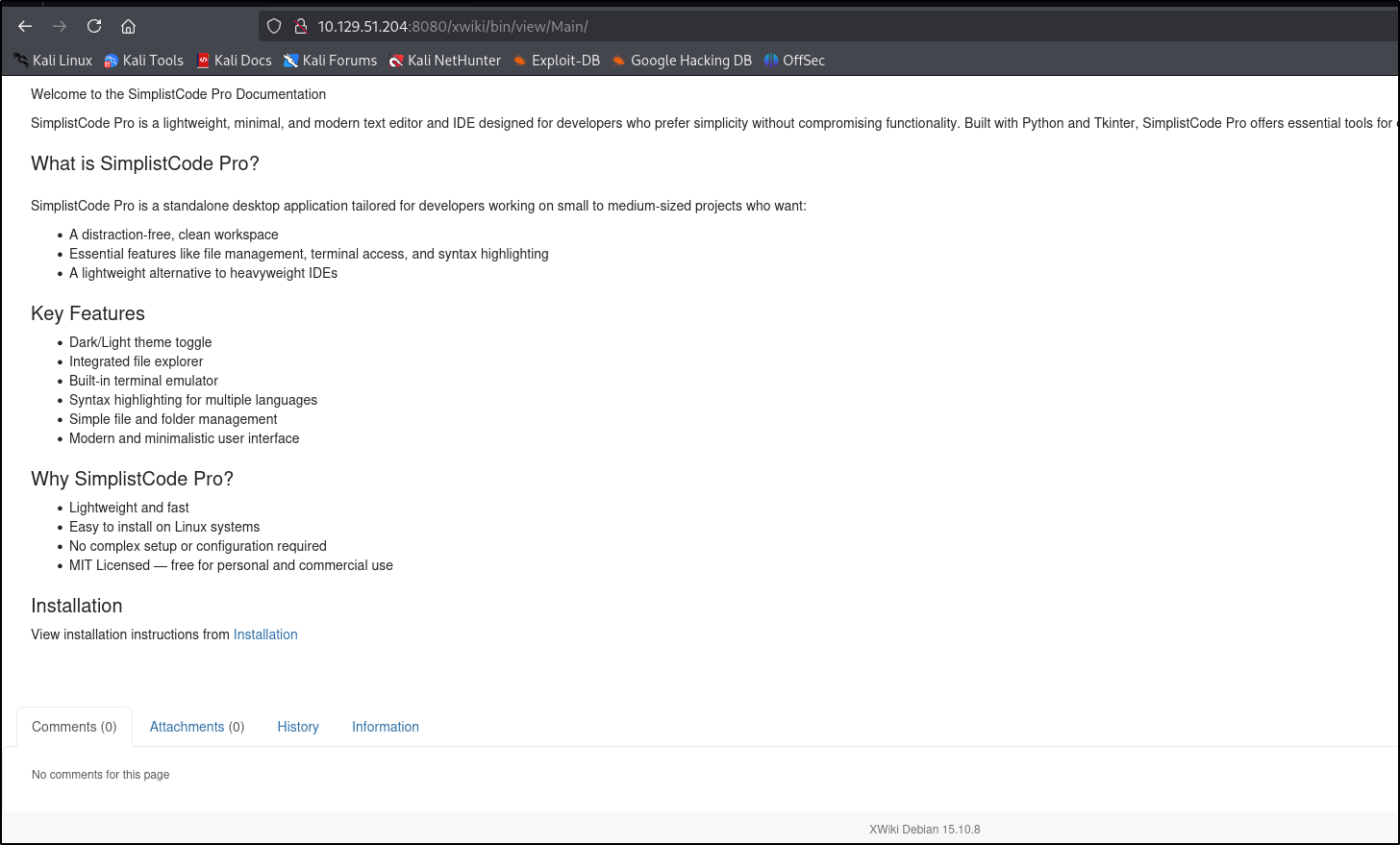The height and width of the screenshot is (845, 1400).
Task: Click the tracking protection shield icon
Action: point(274,26)
